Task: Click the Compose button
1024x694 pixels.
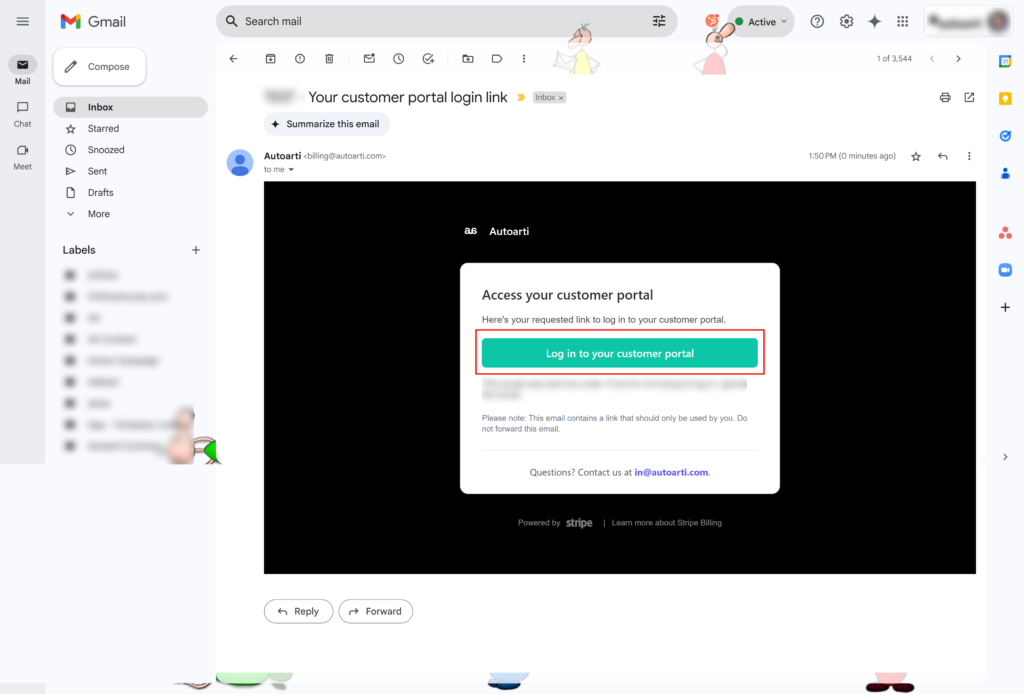Action: [x=99, y=67]
